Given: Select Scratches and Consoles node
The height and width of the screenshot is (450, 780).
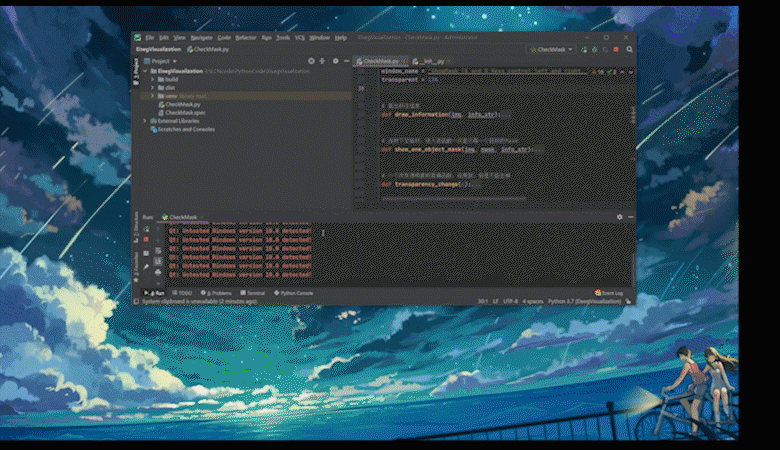Looking at the screenshot, I should point(183,129).
